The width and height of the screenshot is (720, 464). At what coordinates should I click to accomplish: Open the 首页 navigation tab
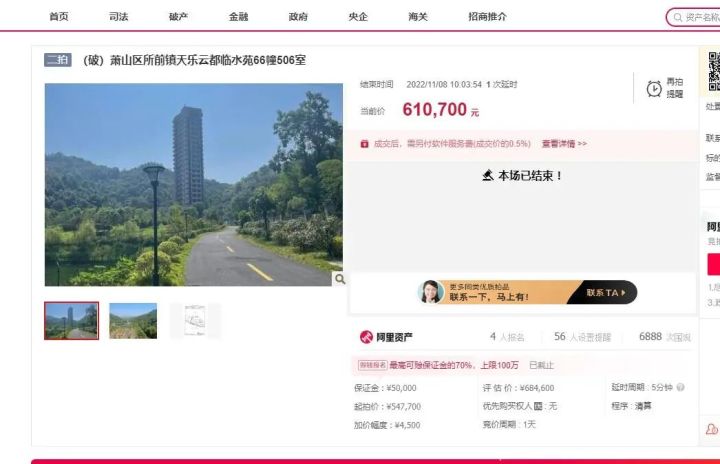click(x=59, y=17)
